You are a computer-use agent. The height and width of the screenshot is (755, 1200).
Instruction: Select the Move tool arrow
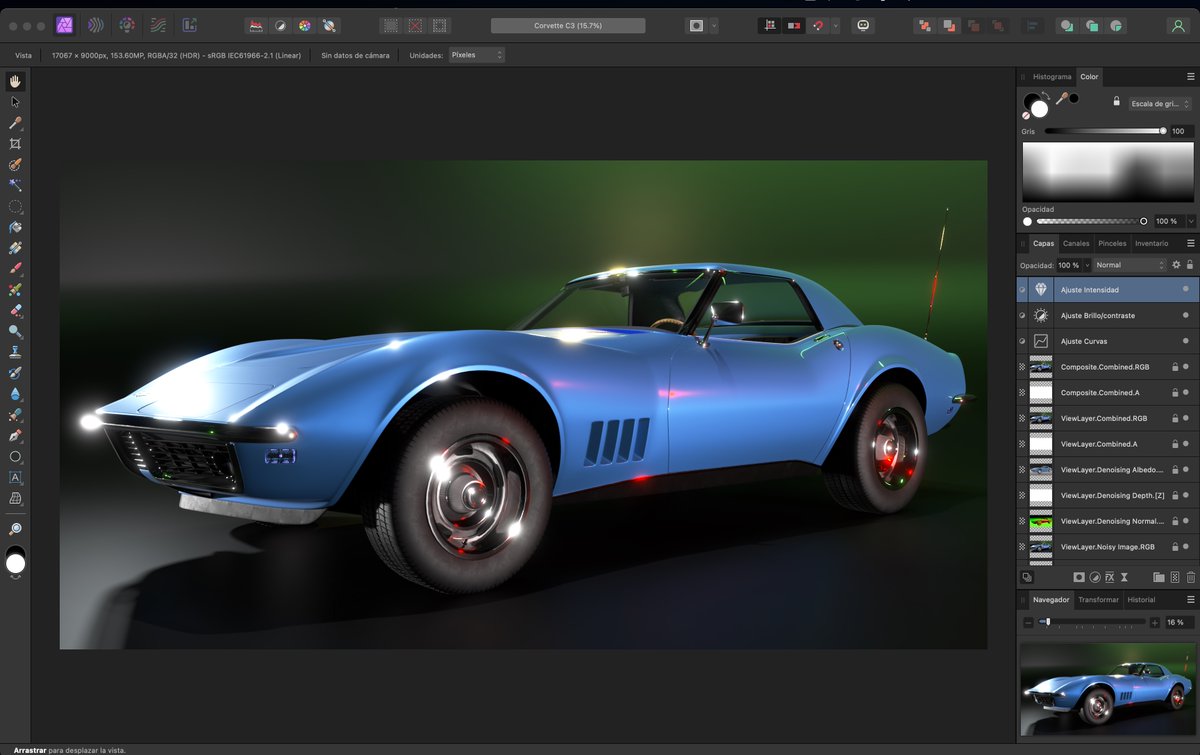pos(15,102)
